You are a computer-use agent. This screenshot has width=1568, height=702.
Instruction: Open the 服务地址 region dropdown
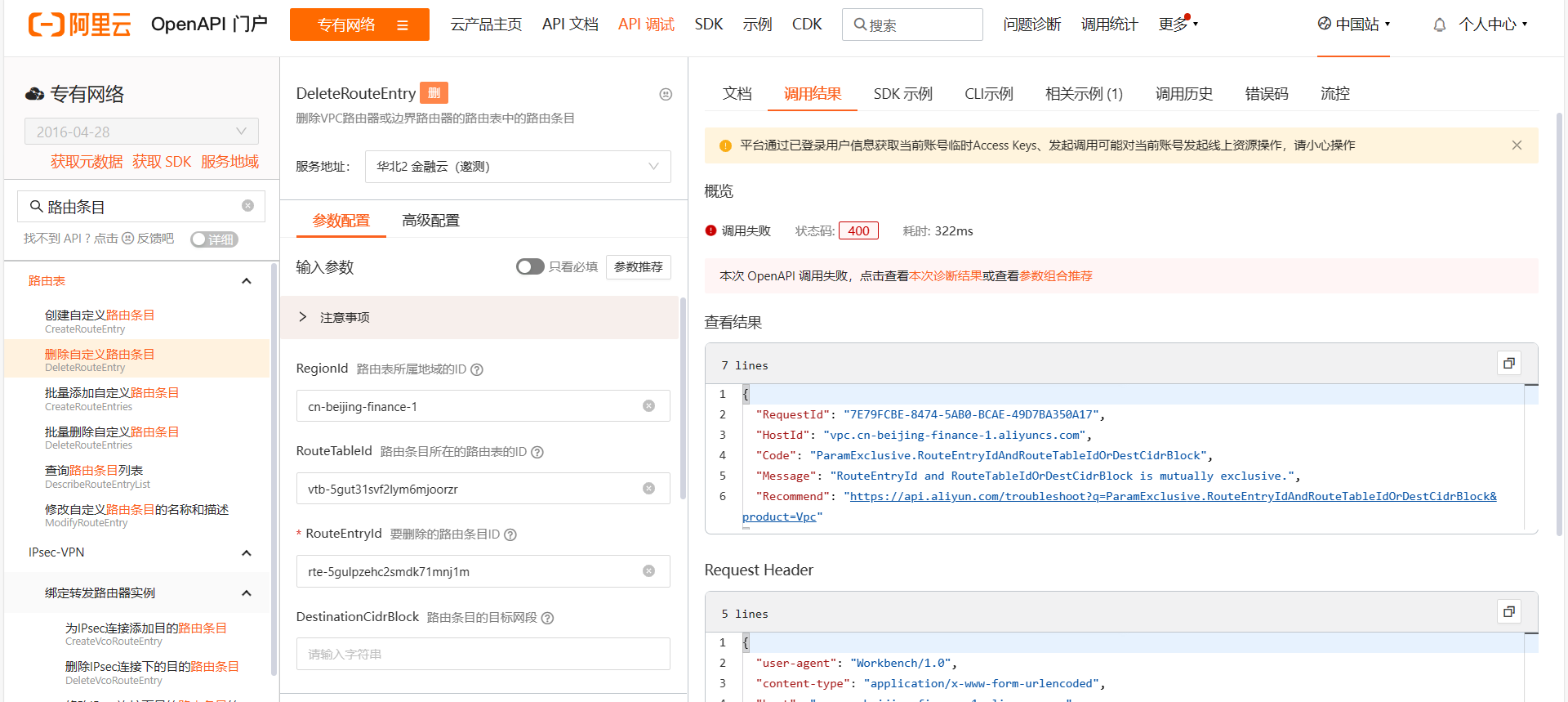tap(518, 167)
